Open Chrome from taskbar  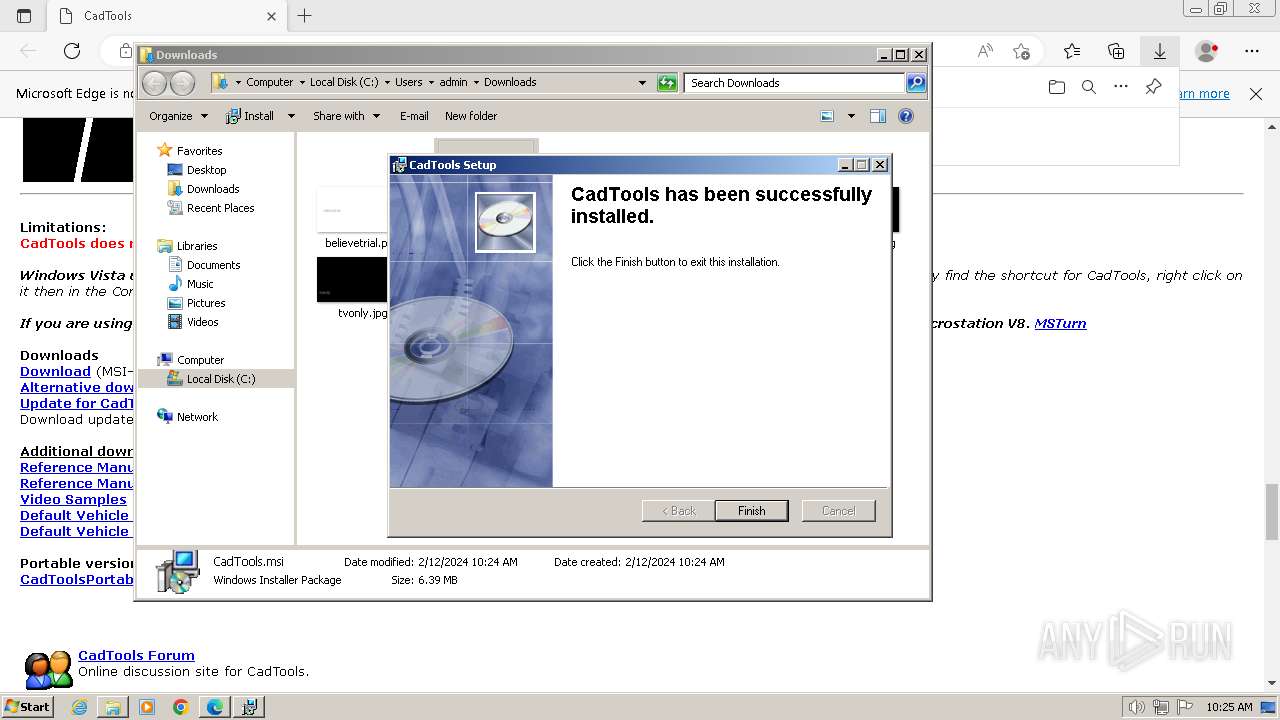pos(181,707)
